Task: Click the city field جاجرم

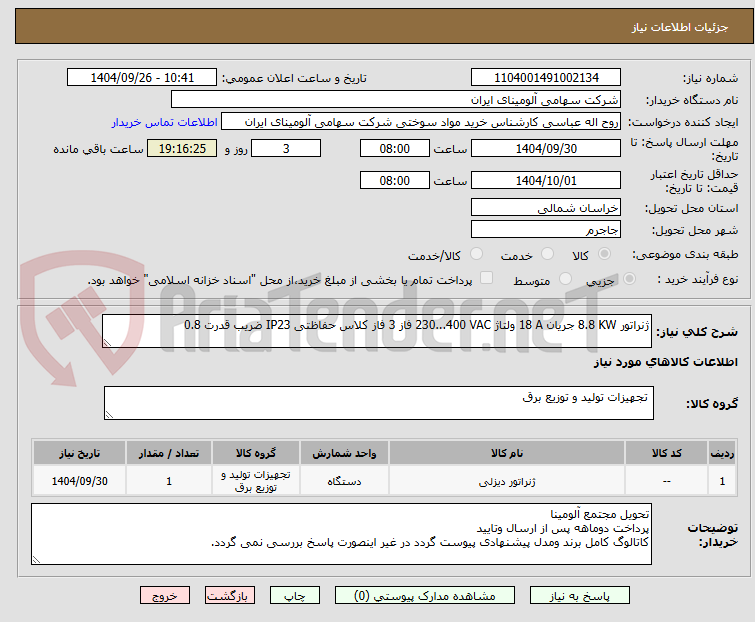Action: coord(546,230)
